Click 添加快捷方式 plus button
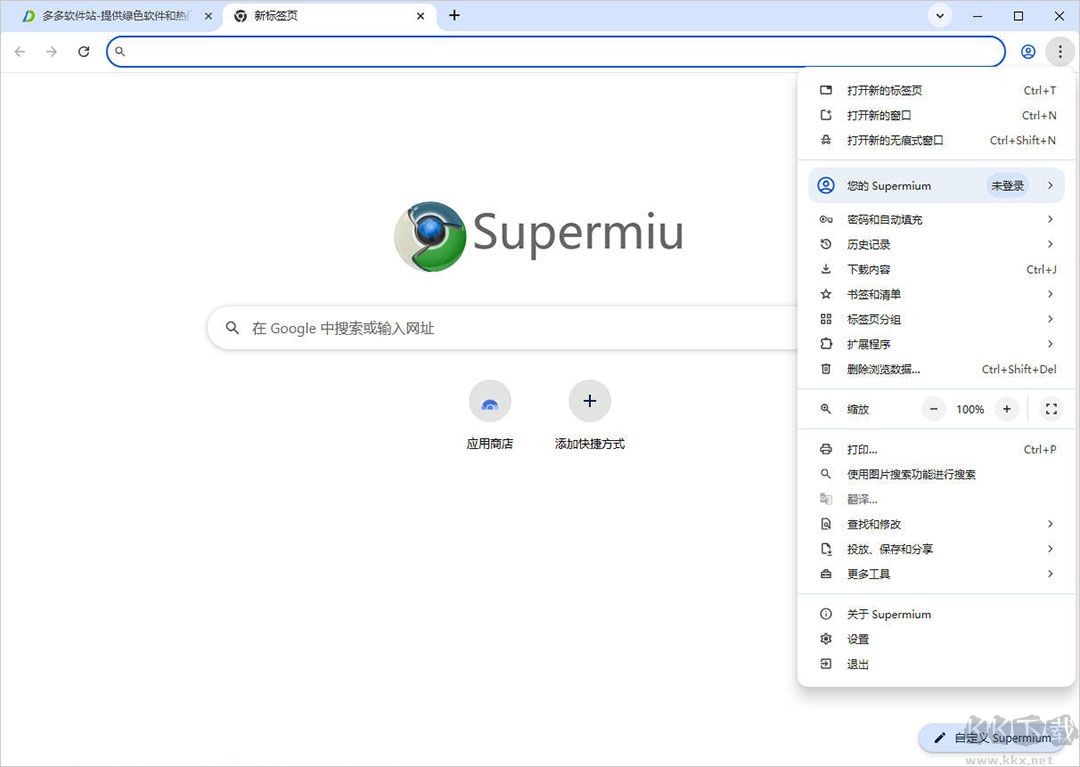 590,401
